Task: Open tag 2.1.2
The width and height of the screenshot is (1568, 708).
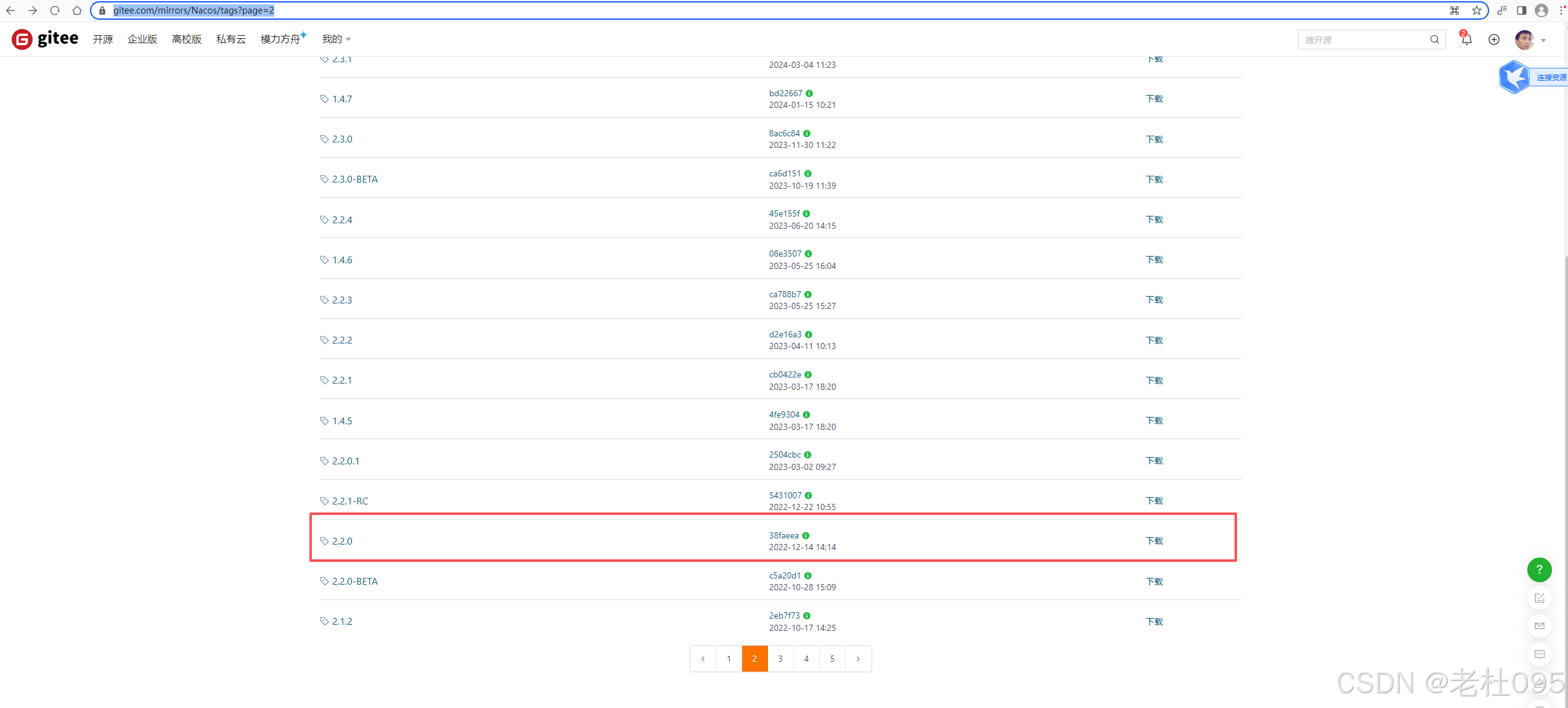Action: pos(342,621)
